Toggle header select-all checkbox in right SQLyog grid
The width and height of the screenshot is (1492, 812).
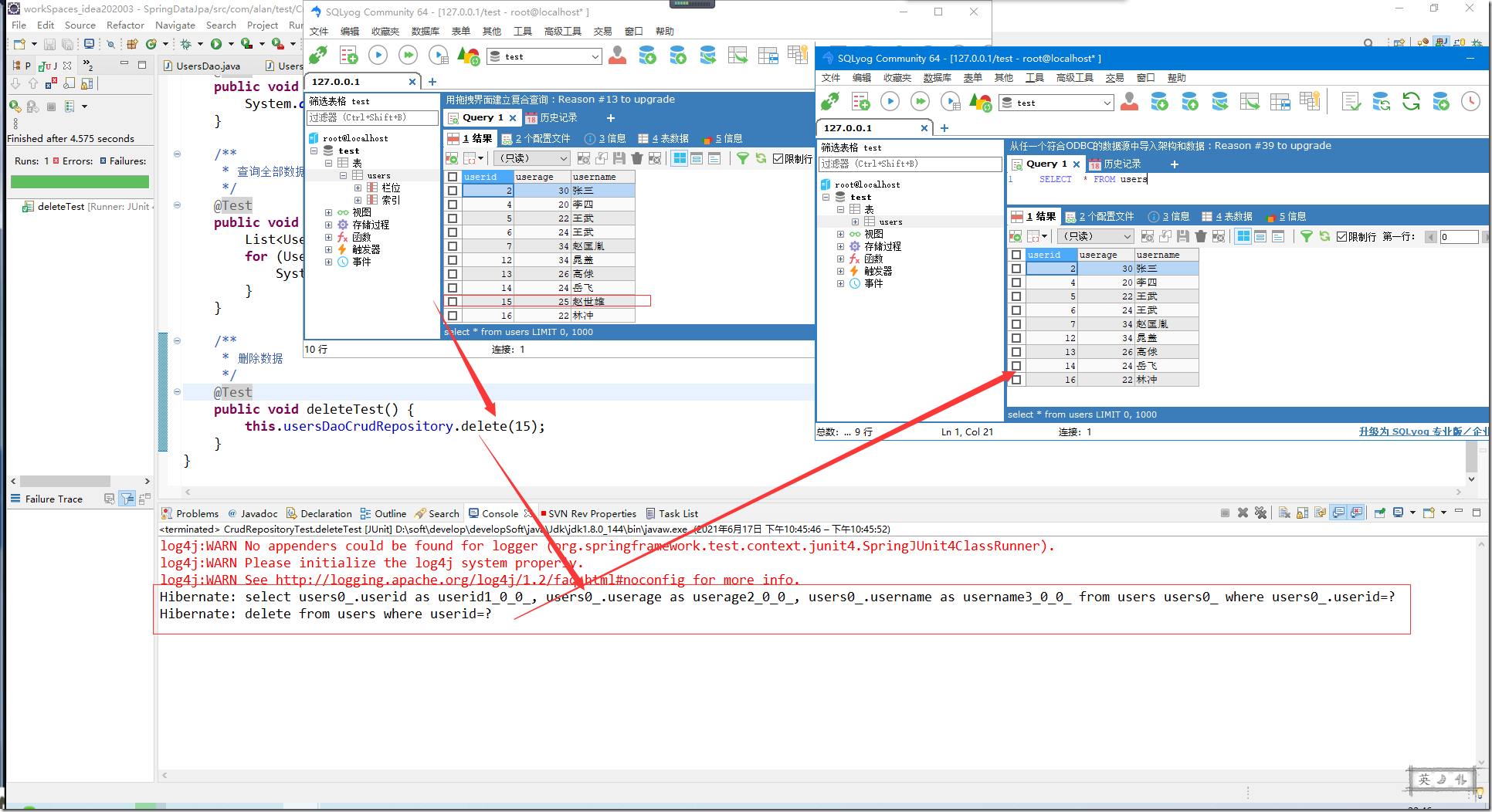point(1016,255)
